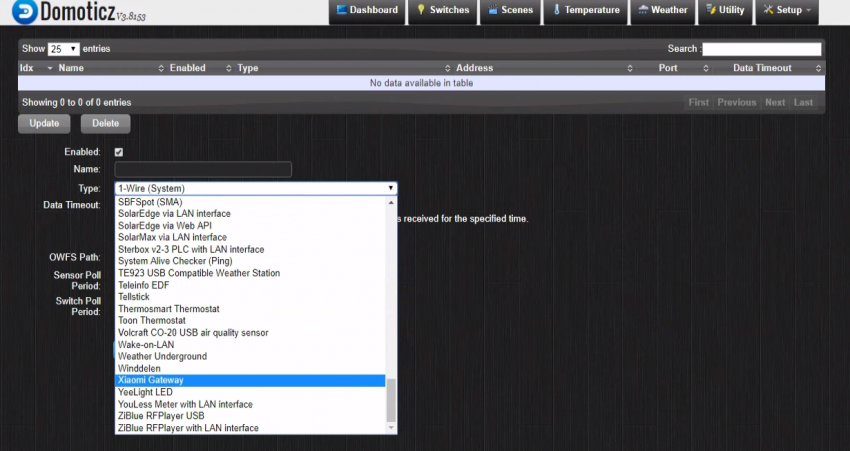
Task: Open the Weather tab
Action: [x=662, y=10]
